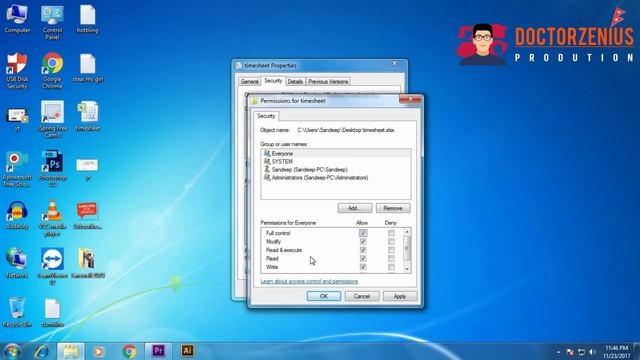This screenshot has width=640, height=360.
Task: Click the volume icon in system tray
Action: (593, 352)
